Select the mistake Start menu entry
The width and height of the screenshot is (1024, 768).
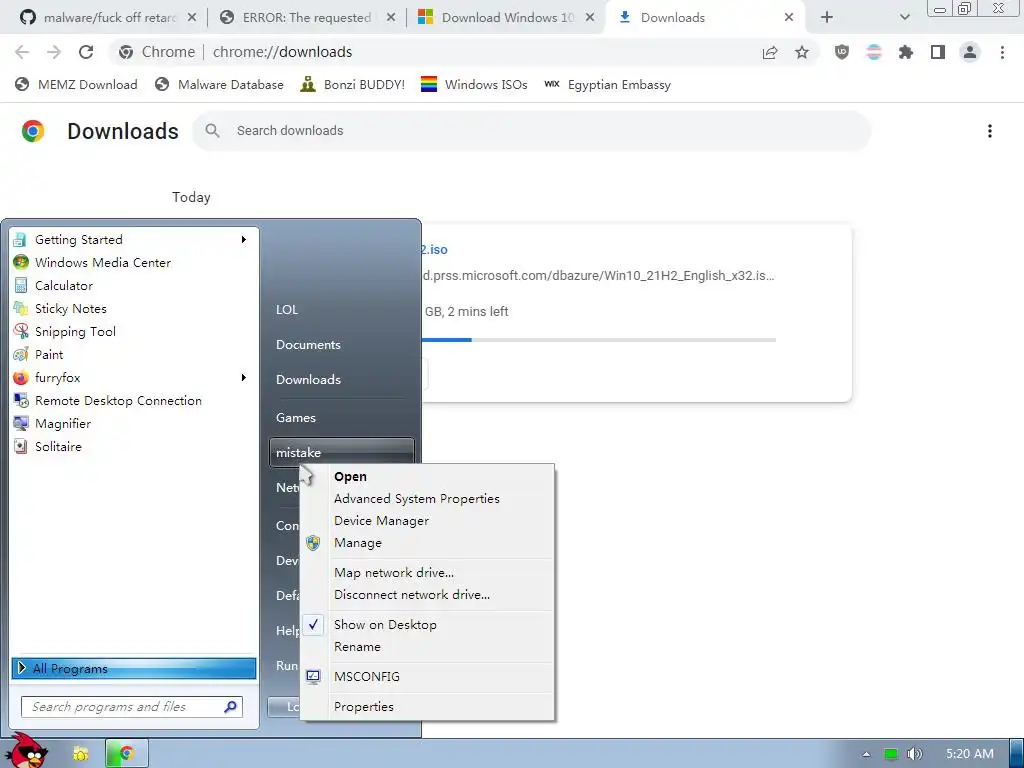(x=342, y=452)
